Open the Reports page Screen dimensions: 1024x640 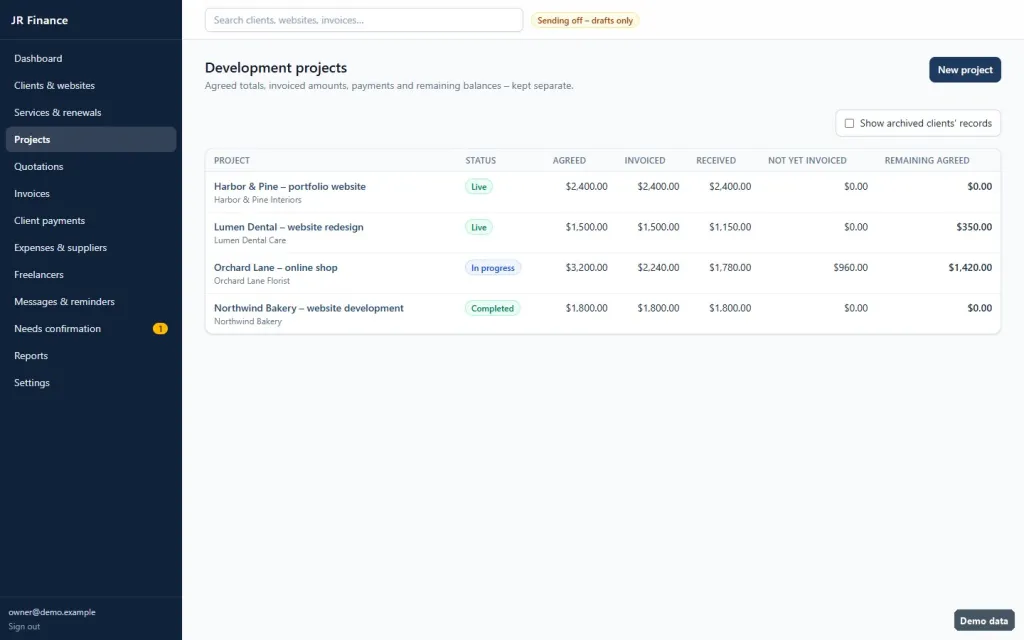(91, 356)
